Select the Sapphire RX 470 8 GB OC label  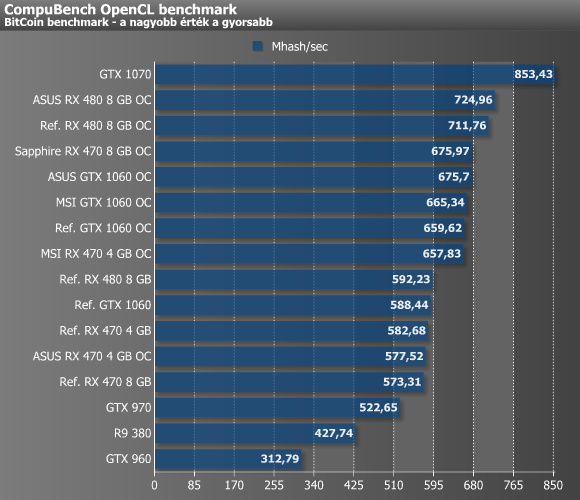[x=83, y=151]
